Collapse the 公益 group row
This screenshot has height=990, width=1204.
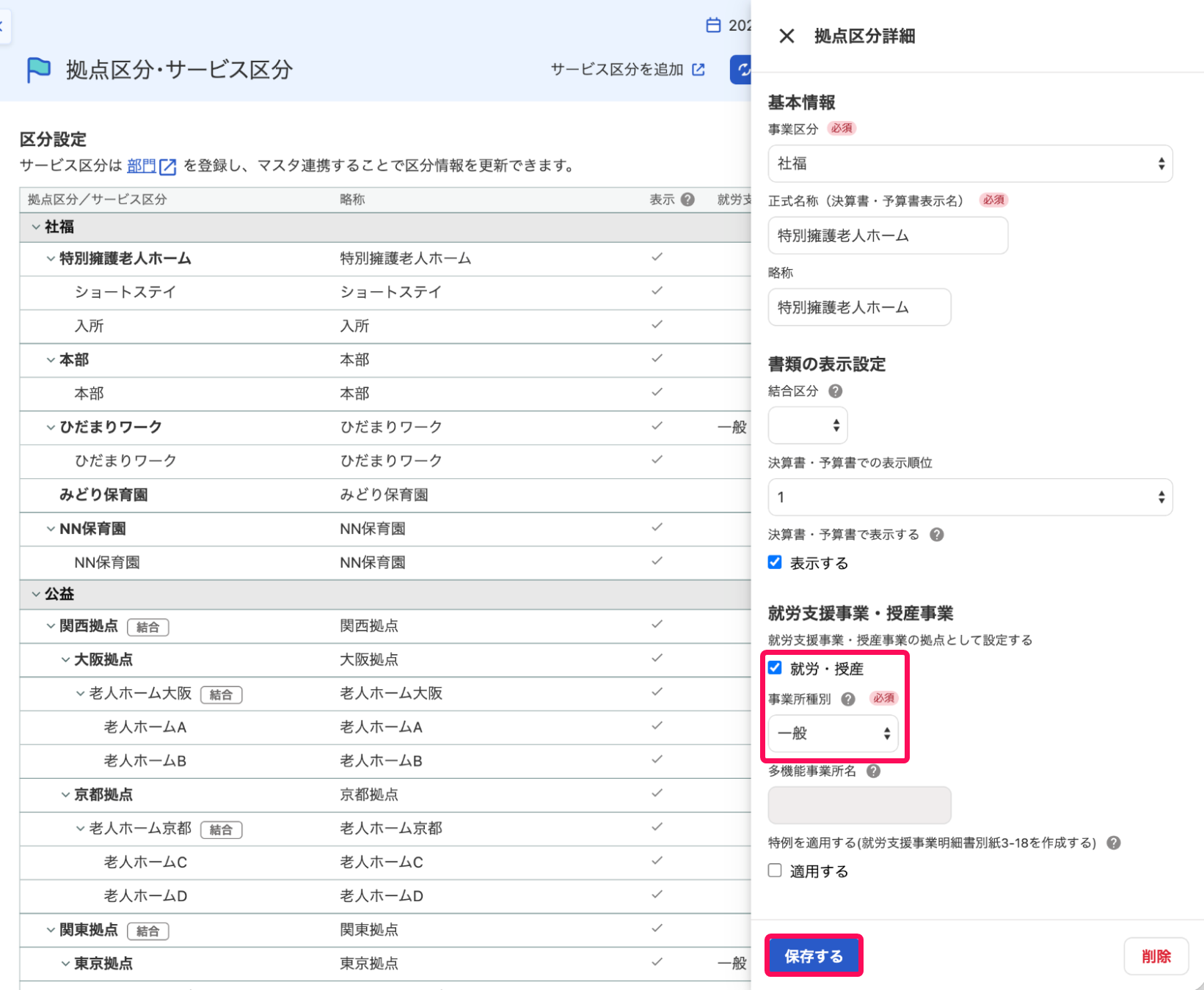pos(36,594)
